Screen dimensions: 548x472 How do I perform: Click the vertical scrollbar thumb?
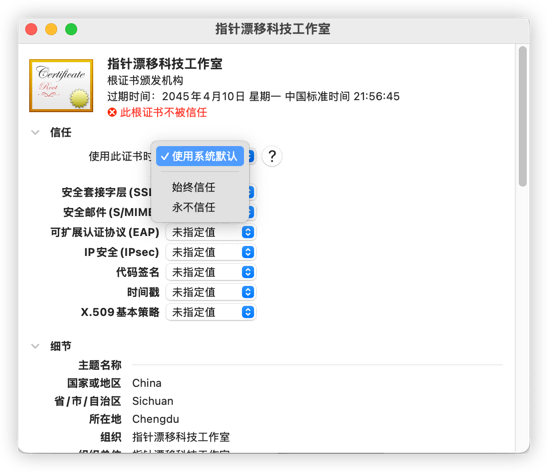pyautogui.click(x=522, y=116)
